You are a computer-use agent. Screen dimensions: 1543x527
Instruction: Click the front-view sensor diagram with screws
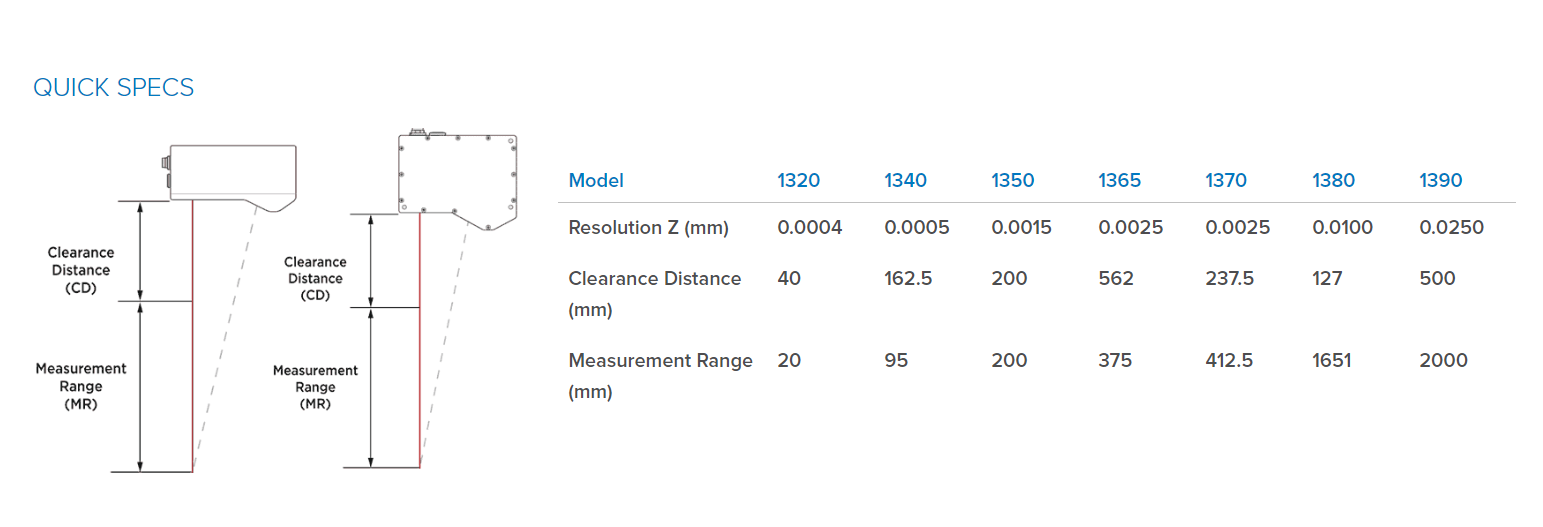click(396, 299)
